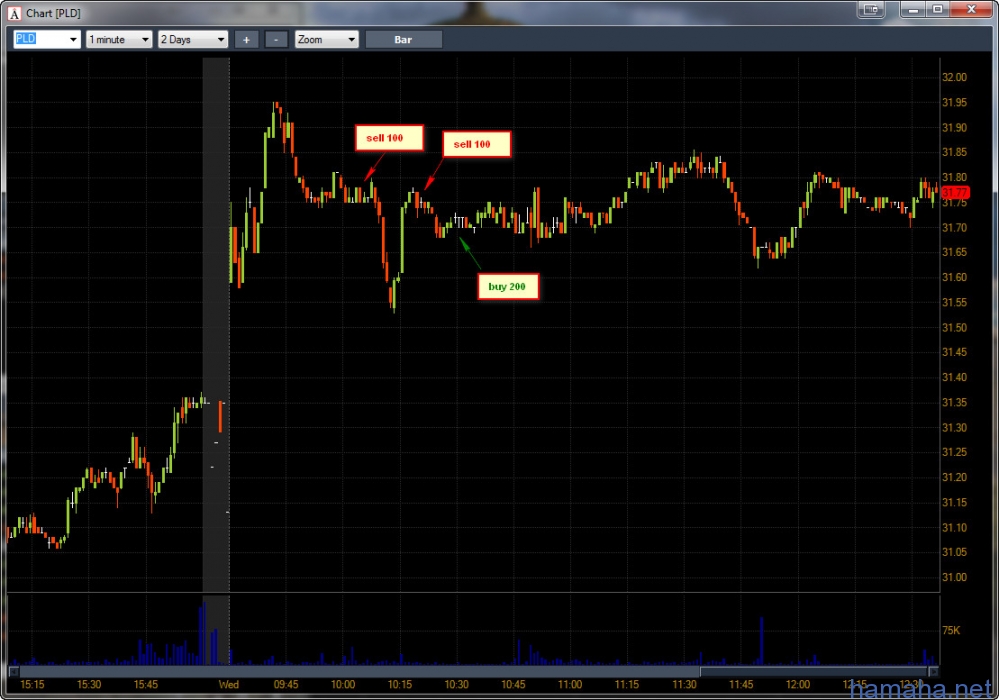Maximize the Chart window
This screenshot has height=700, width=999.
click(938, 10)
